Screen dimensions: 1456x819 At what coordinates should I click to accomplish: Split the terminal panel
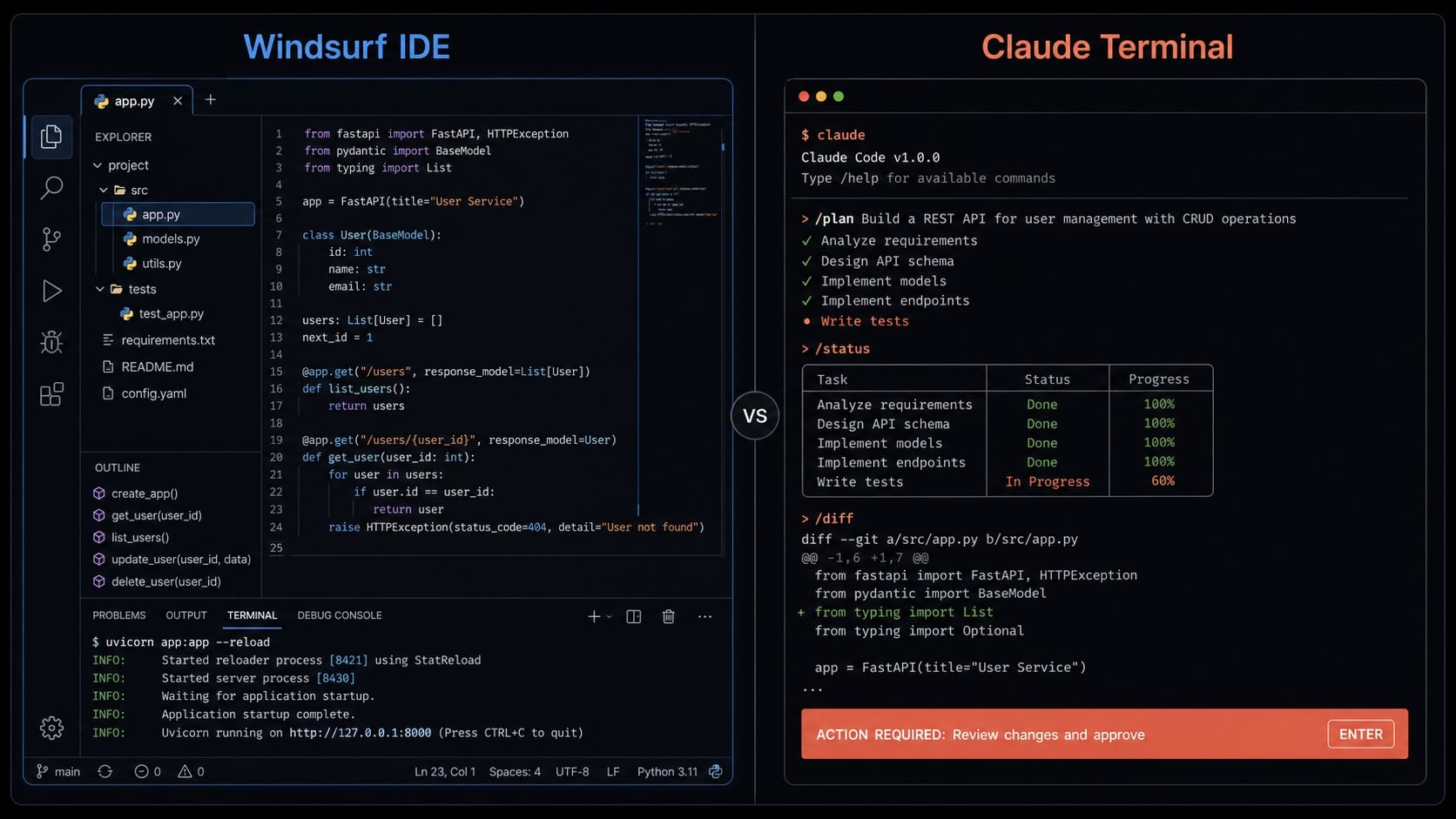pos(634,616)
